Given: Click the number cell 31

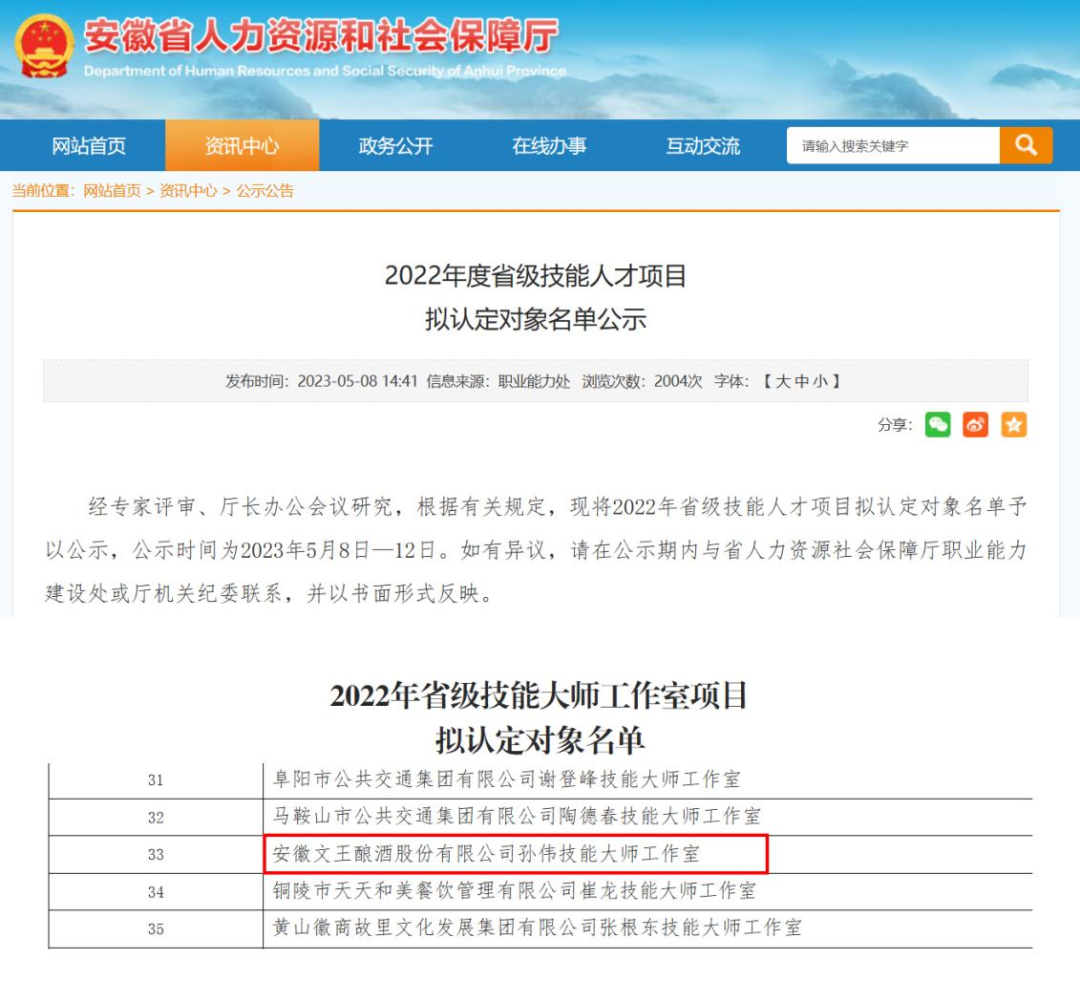Looking at the screenshot, I should pos(156,780).
